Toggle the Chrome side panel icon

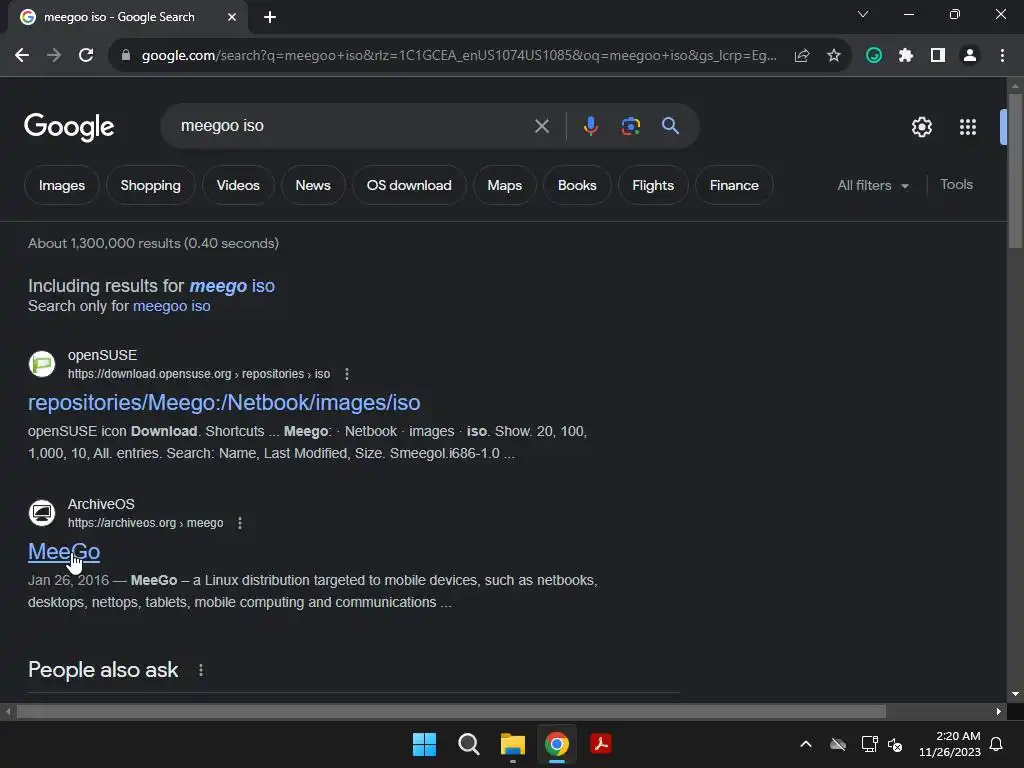click(x=938, y=56)
